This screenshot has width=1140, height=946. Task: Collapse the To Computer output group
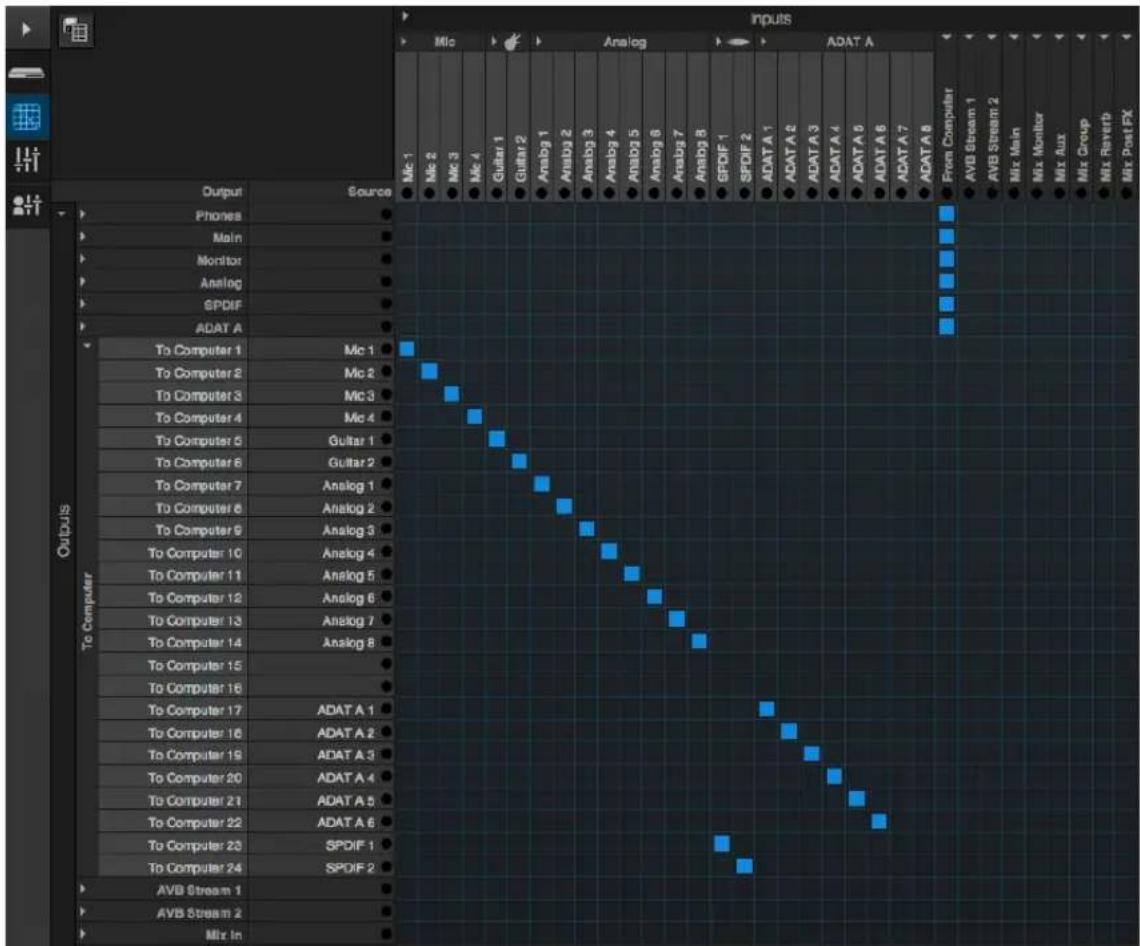[87, 346]
